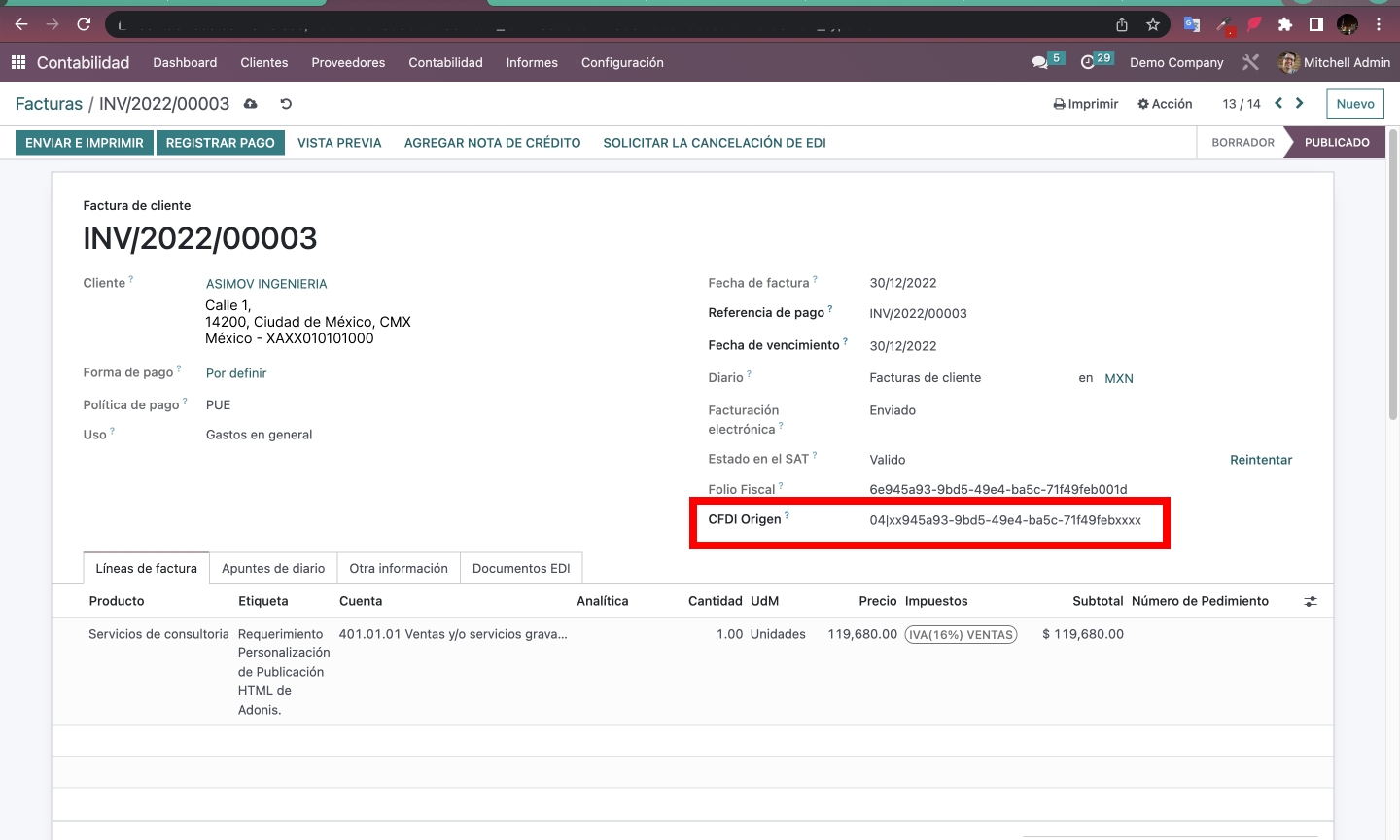Click the debug tools wrench icon
This screenshot has width=1400, height=840.
pos(1250,62)
